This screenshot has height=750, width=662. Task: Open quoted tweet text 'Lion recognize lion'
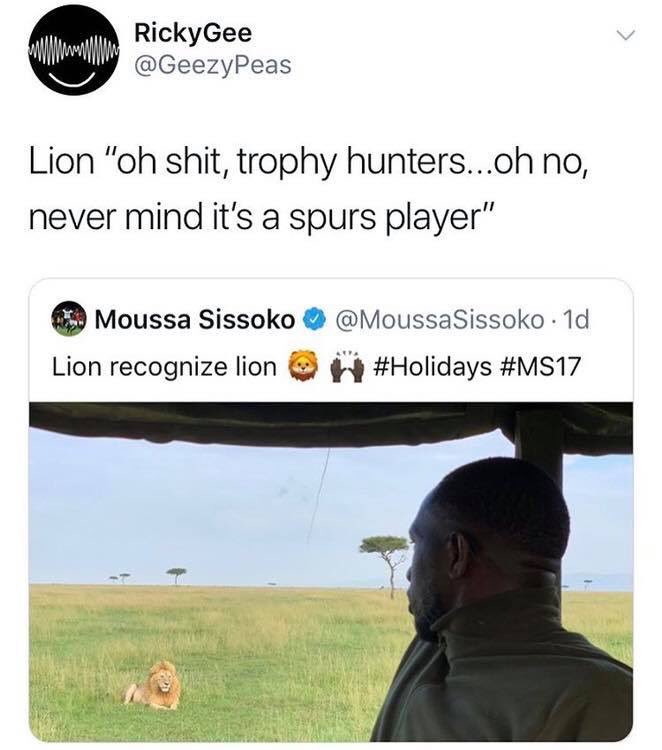pyautogui.click(x=164, y=367)
